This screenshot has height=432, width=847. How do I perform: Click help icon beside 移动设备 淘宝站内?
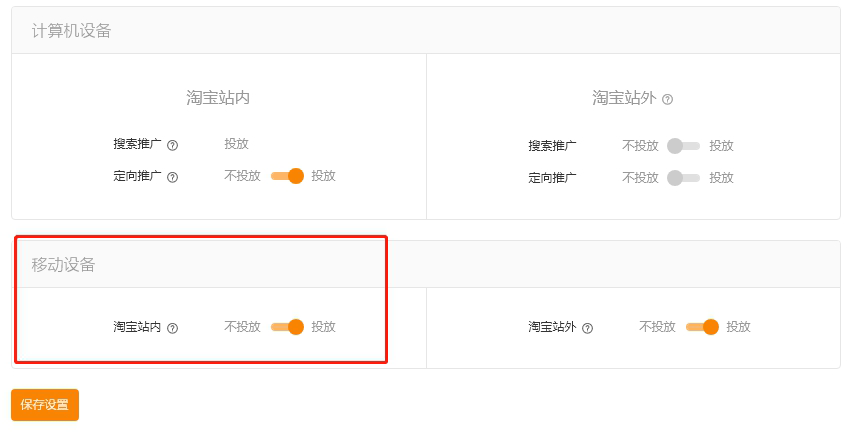click(173, 328)
